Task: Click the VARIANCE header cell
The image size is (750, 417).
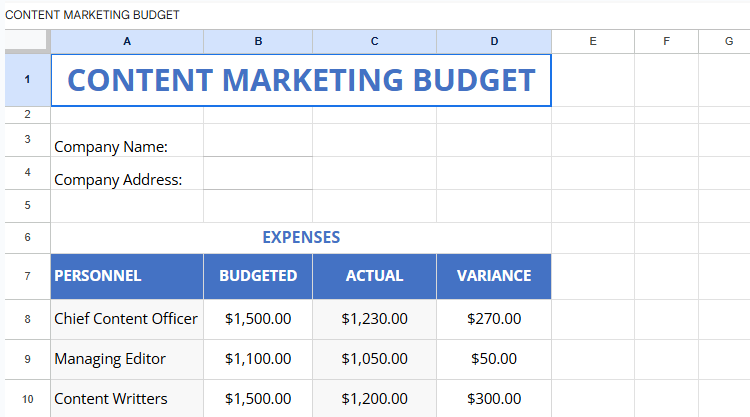Action: pyautogui.click(x=494, y=276)
